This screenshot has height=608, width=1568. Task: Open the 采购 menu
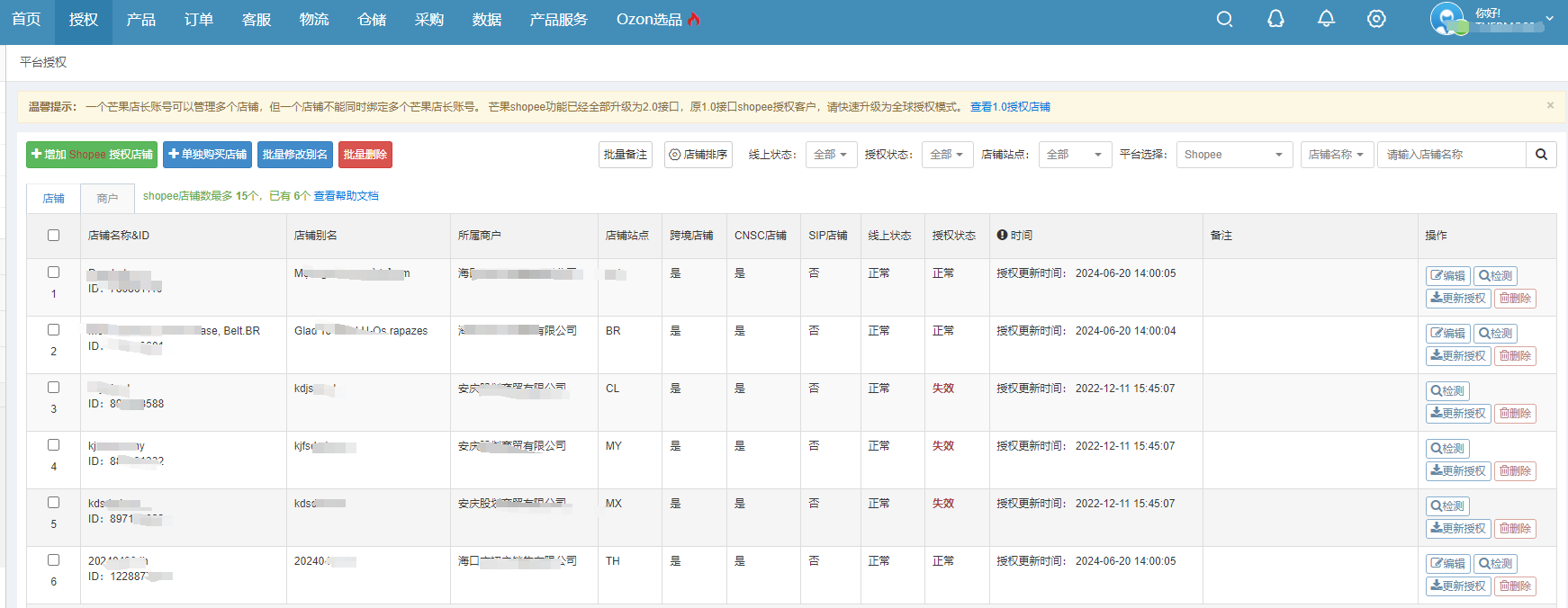click(429, 19)
